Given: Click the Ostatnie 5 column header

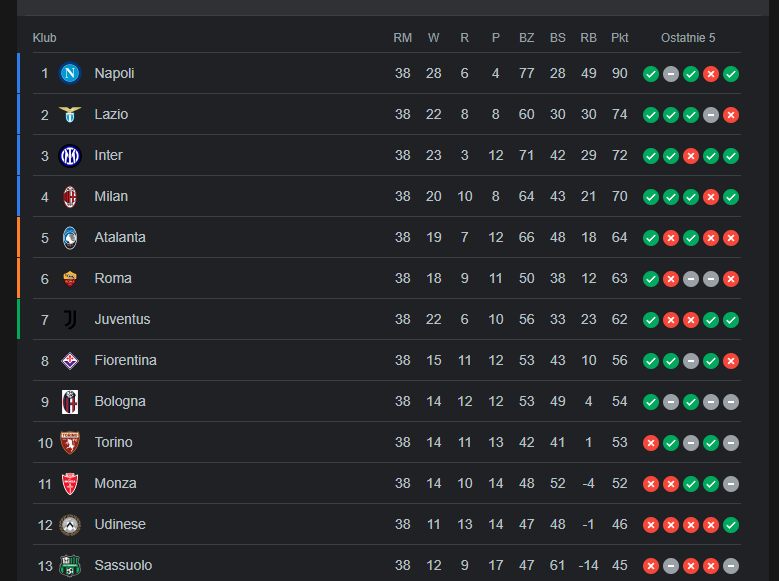Looking at the screenshot, I should coord(688,38).
